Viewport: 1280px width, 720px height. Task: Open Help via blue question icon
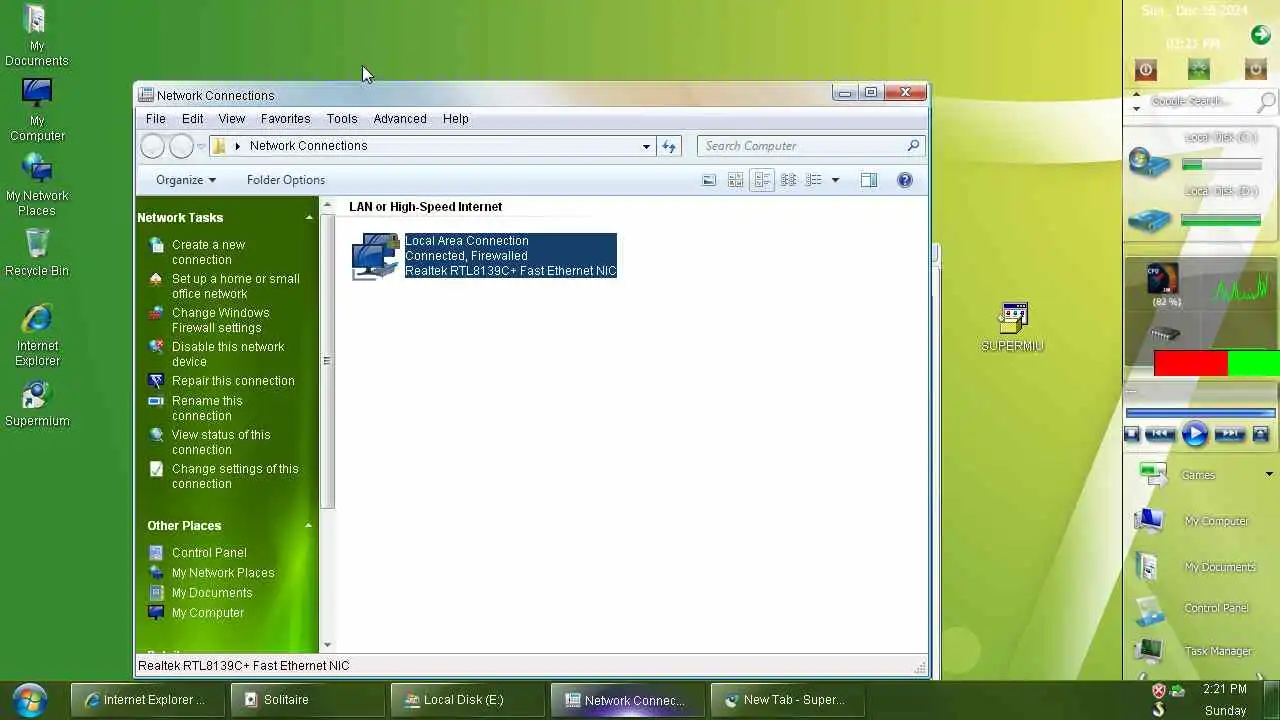[x=905, y=180]
